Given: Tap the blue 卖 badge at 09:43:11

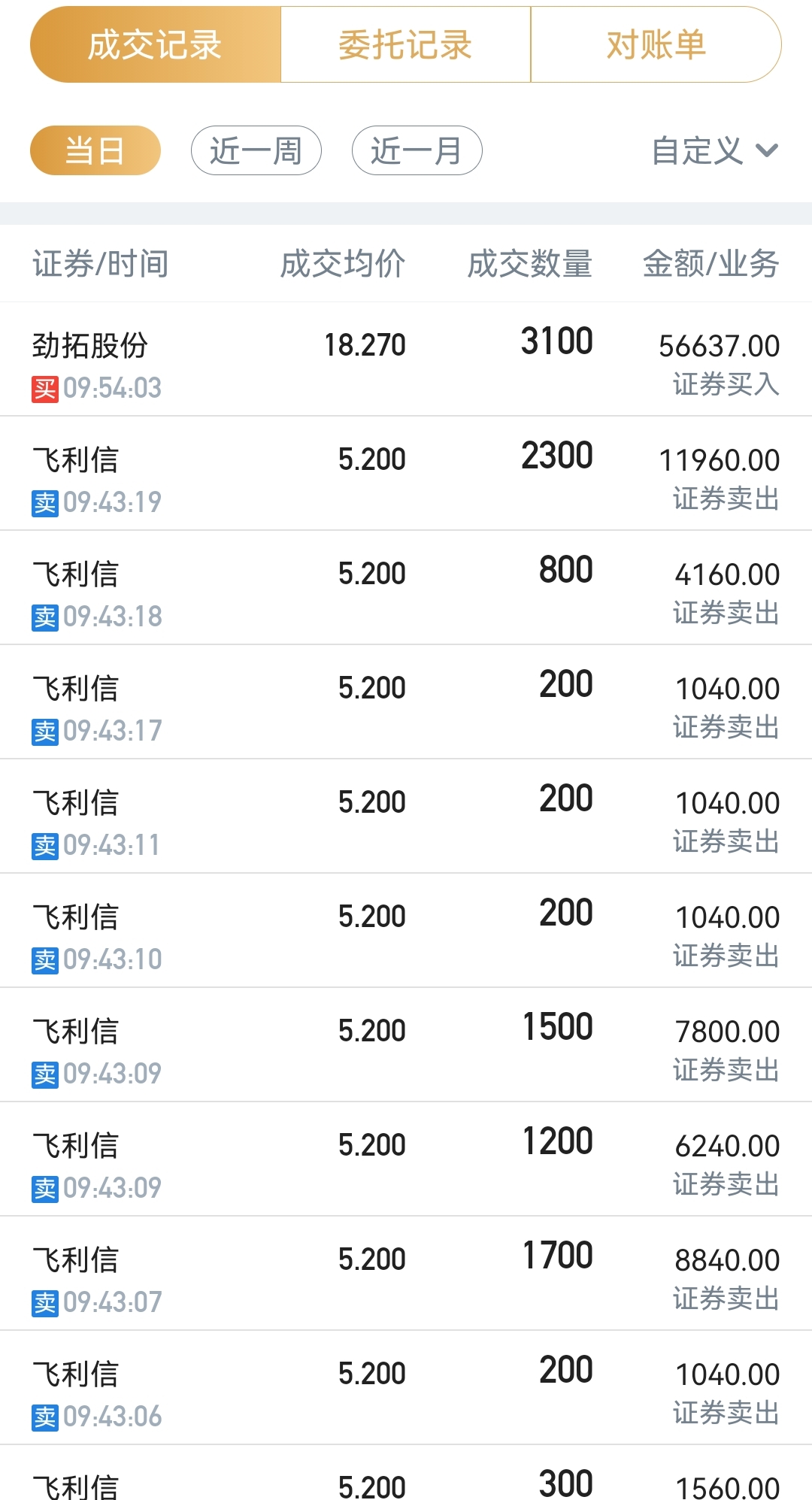Looking at the screenshot, I should click(x=45, y=846).
